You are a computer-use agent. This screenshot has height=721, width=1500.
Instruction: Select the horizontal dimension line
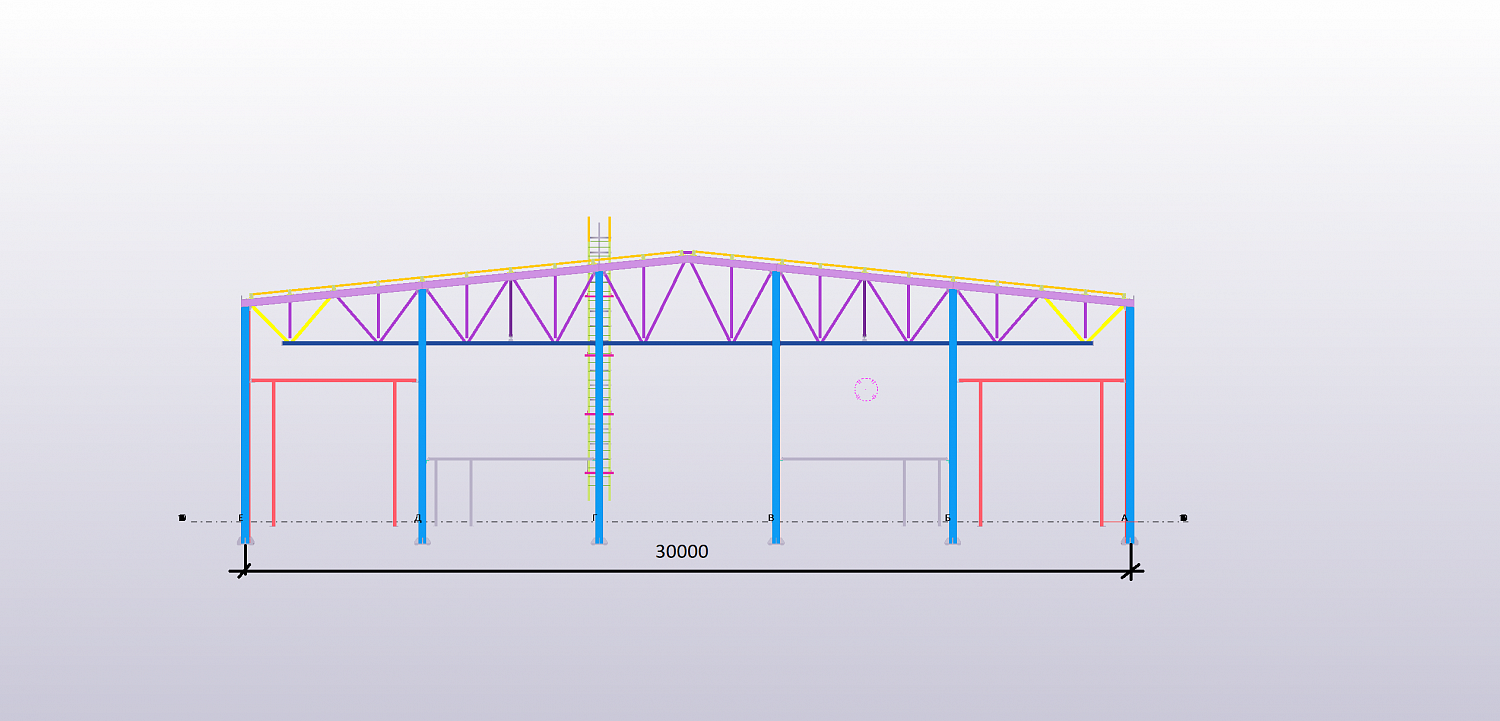(687, 571)
